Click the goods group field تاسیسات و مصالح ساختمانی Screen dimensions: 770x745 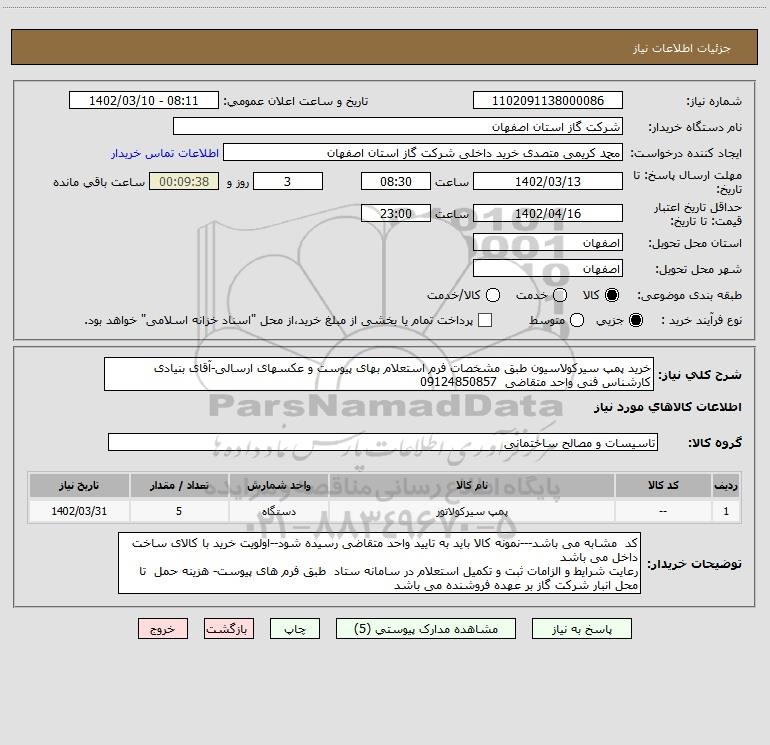pyautogui.click(x=383, y=442)
